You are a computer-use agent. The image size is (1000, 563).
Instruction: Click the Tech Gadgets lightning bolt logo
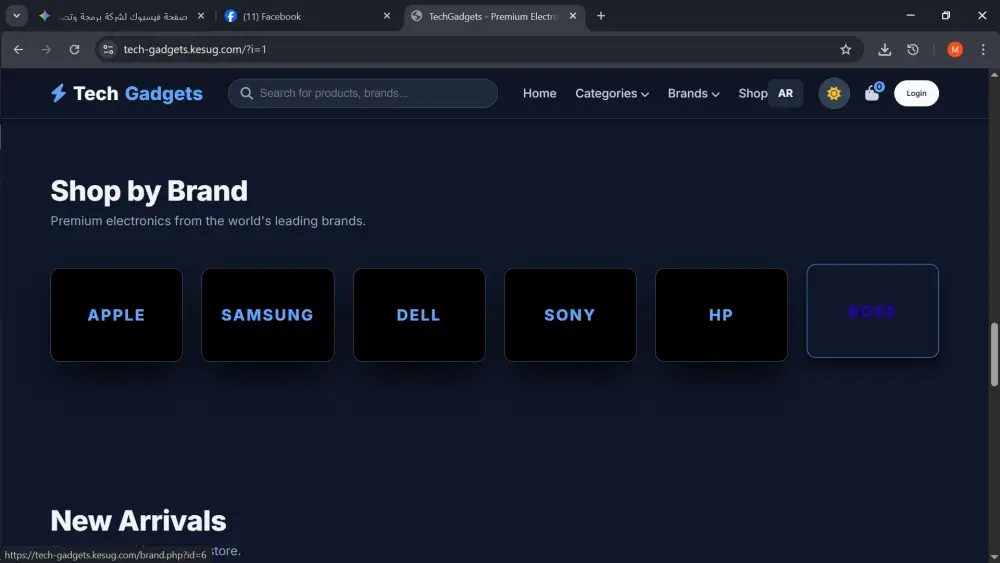[x=58, y=93]
